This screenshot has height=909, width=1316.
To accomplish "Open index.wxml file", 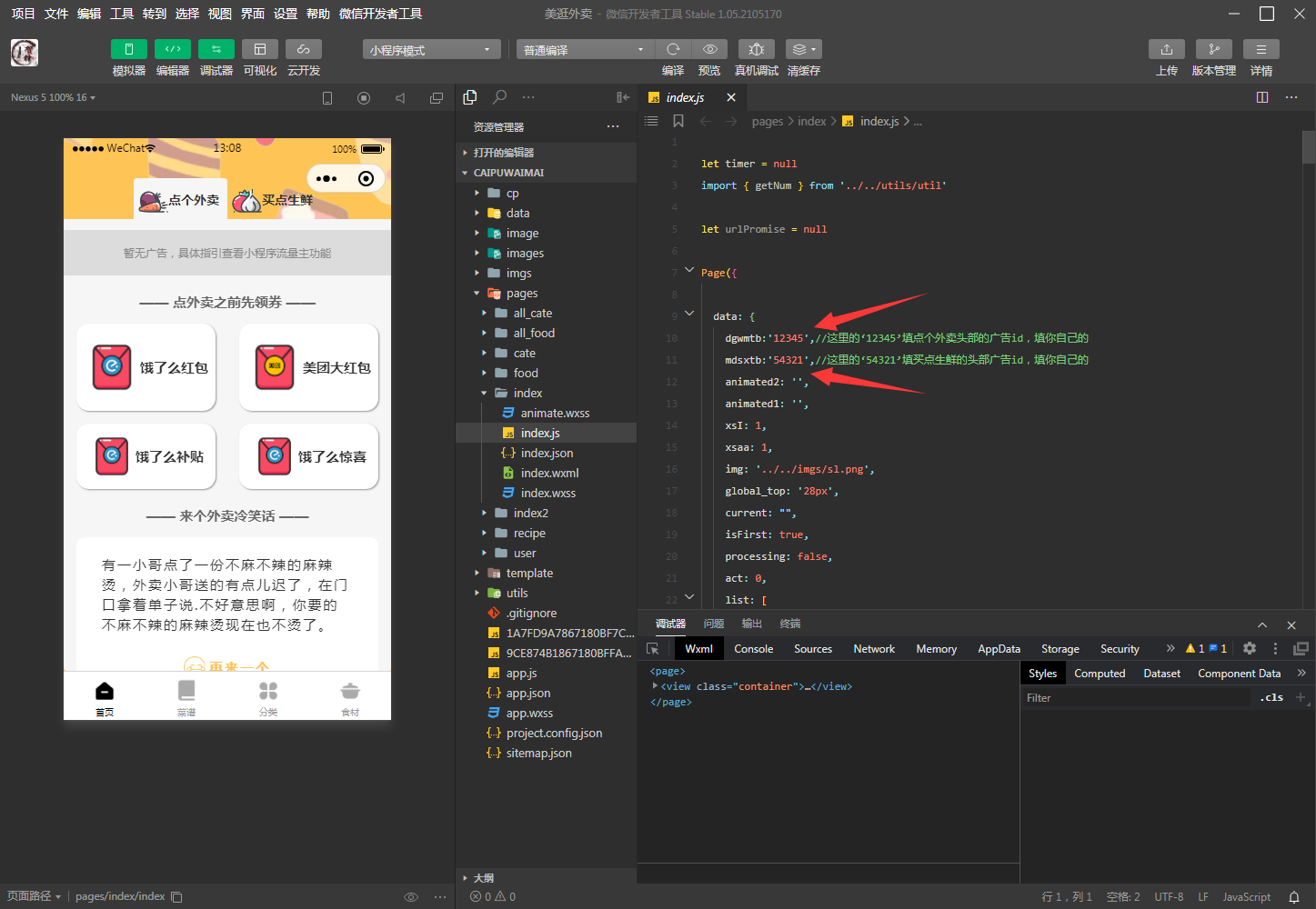I will (546, 473).
